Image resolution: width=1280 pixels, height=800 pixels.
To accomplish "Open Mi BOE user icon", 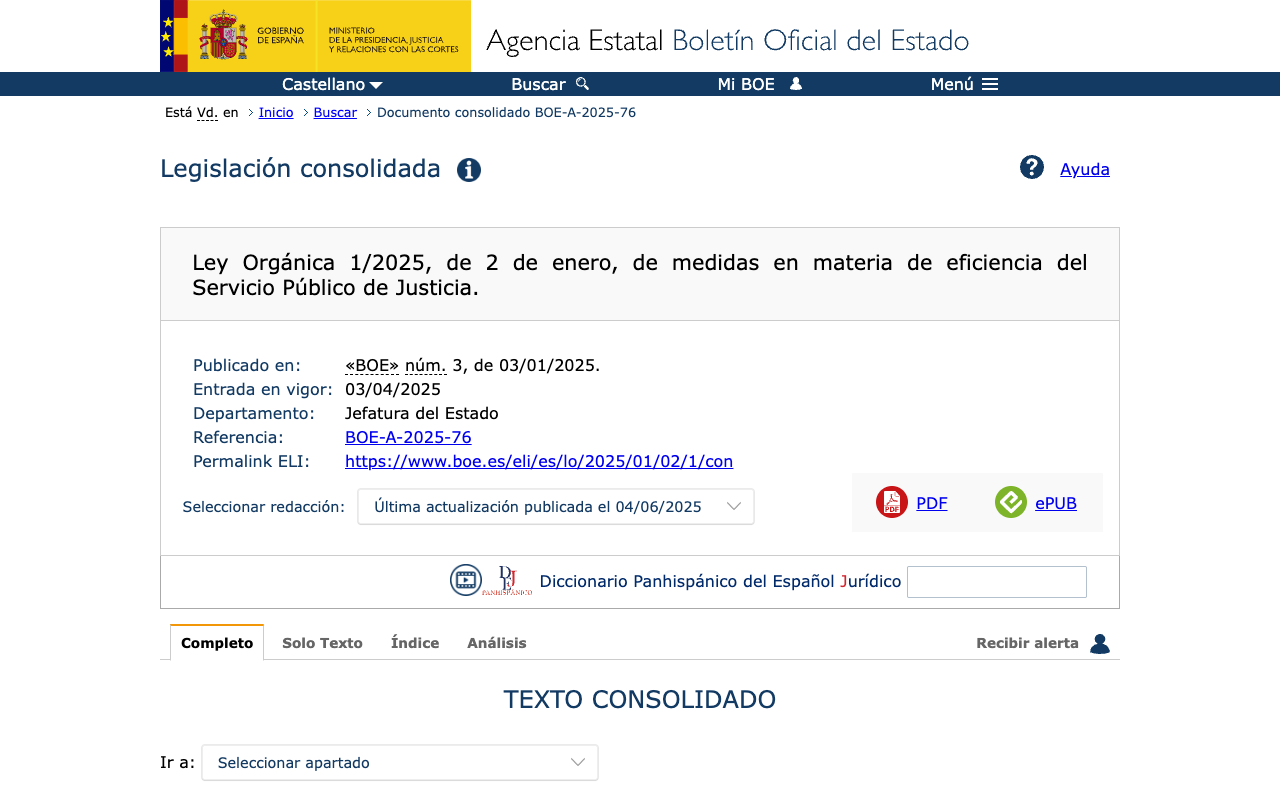I will pos(796,84).
